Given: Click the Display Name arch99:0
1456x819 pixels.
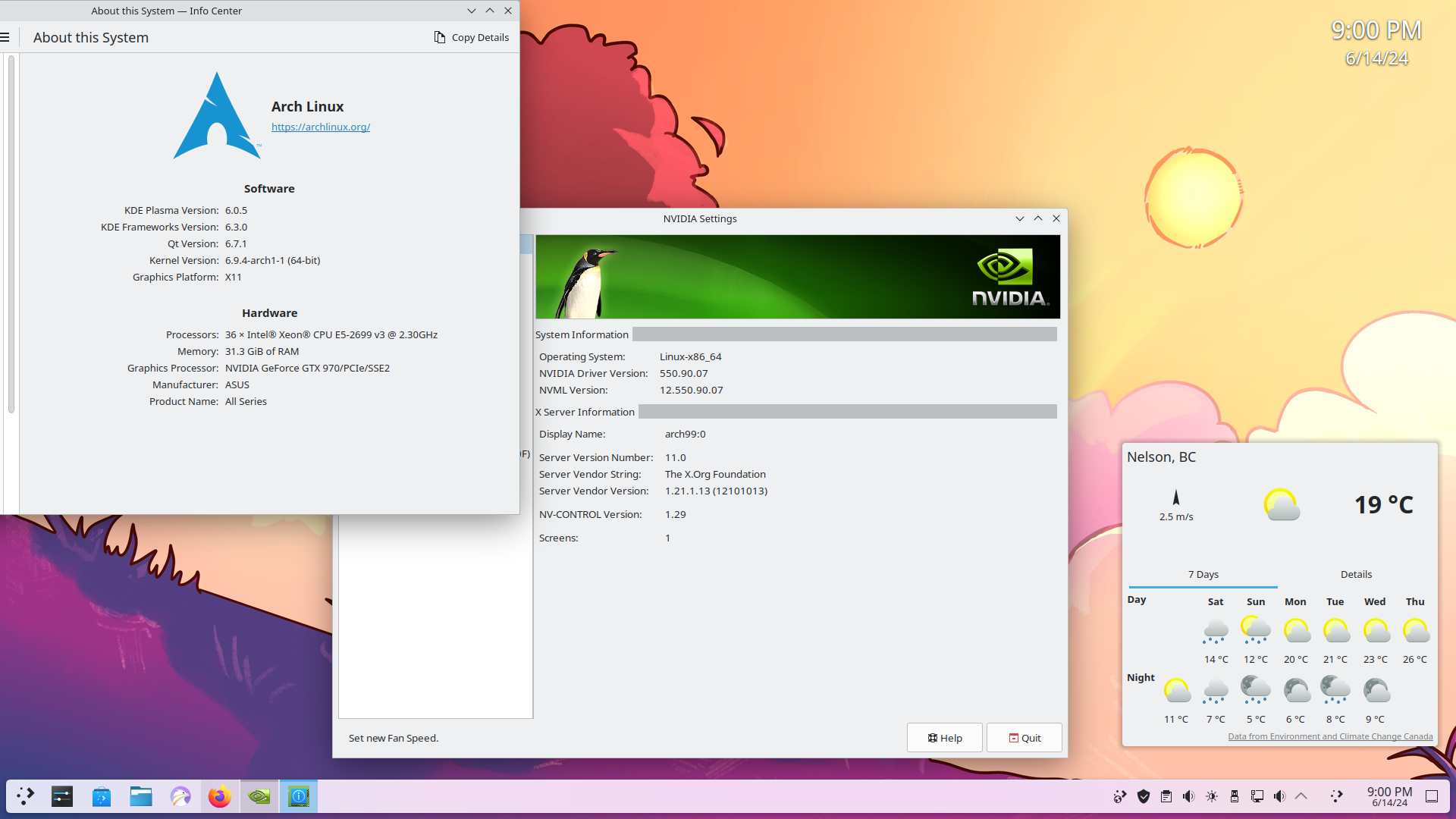Looking at the screenshot, I should click(x=685, y=435).
